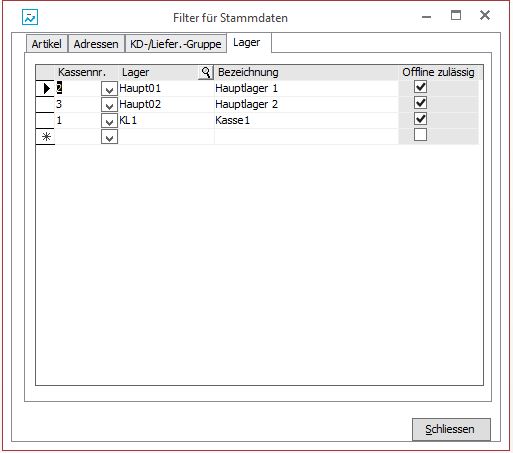Switch to the Adressen tab

pyautogui.click(x=96, y=44)
